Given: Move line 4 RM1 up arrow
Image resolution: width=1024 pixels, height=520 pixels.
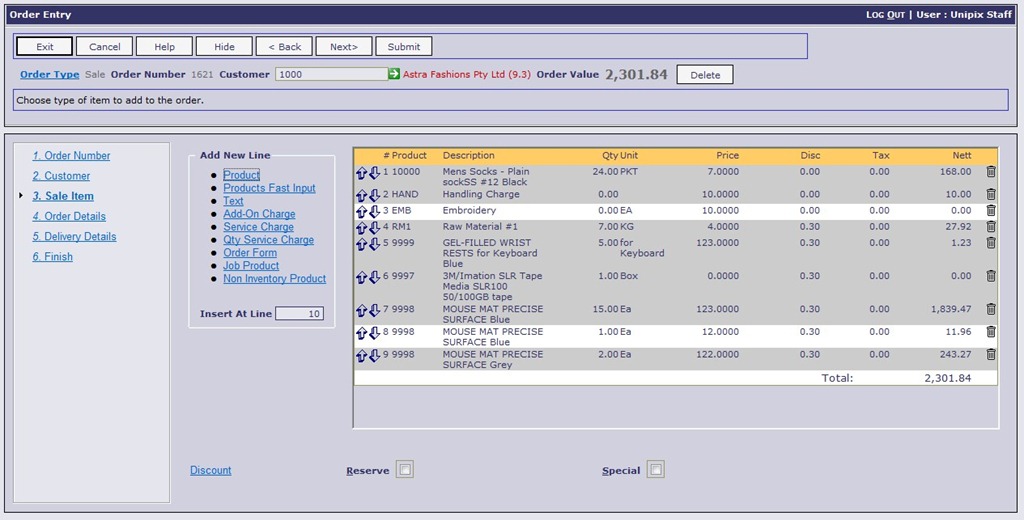Looking at the screenshot, I should pos(362,228).
